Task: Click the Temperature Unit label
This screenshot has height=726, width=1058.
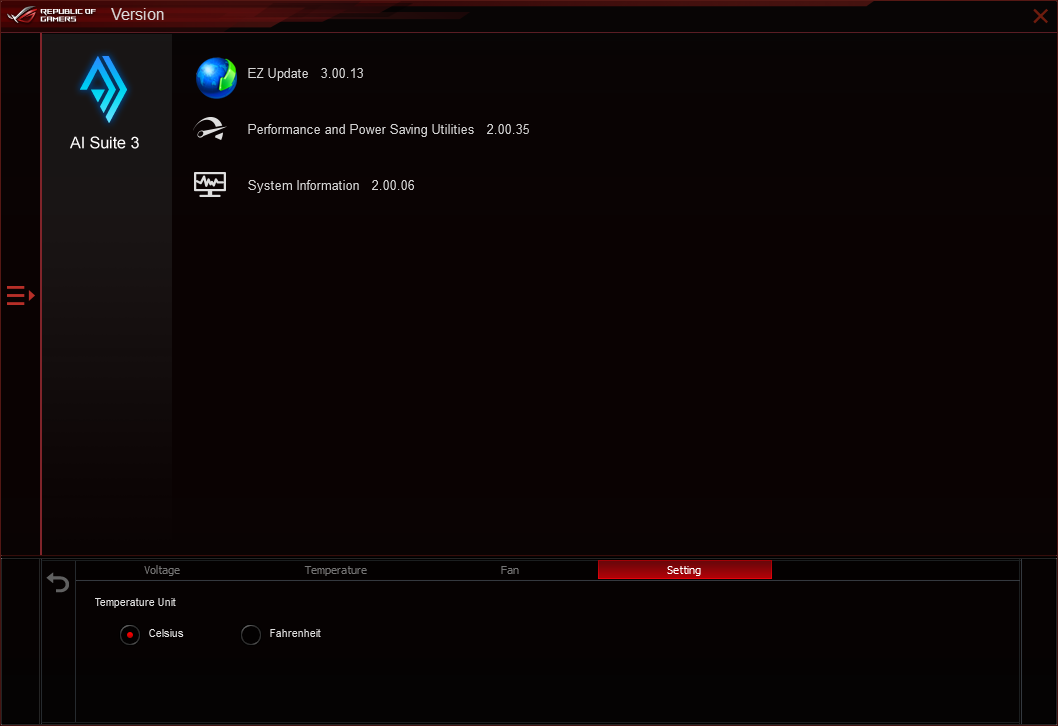Action: pyautogui.click(x=135, y=602)
